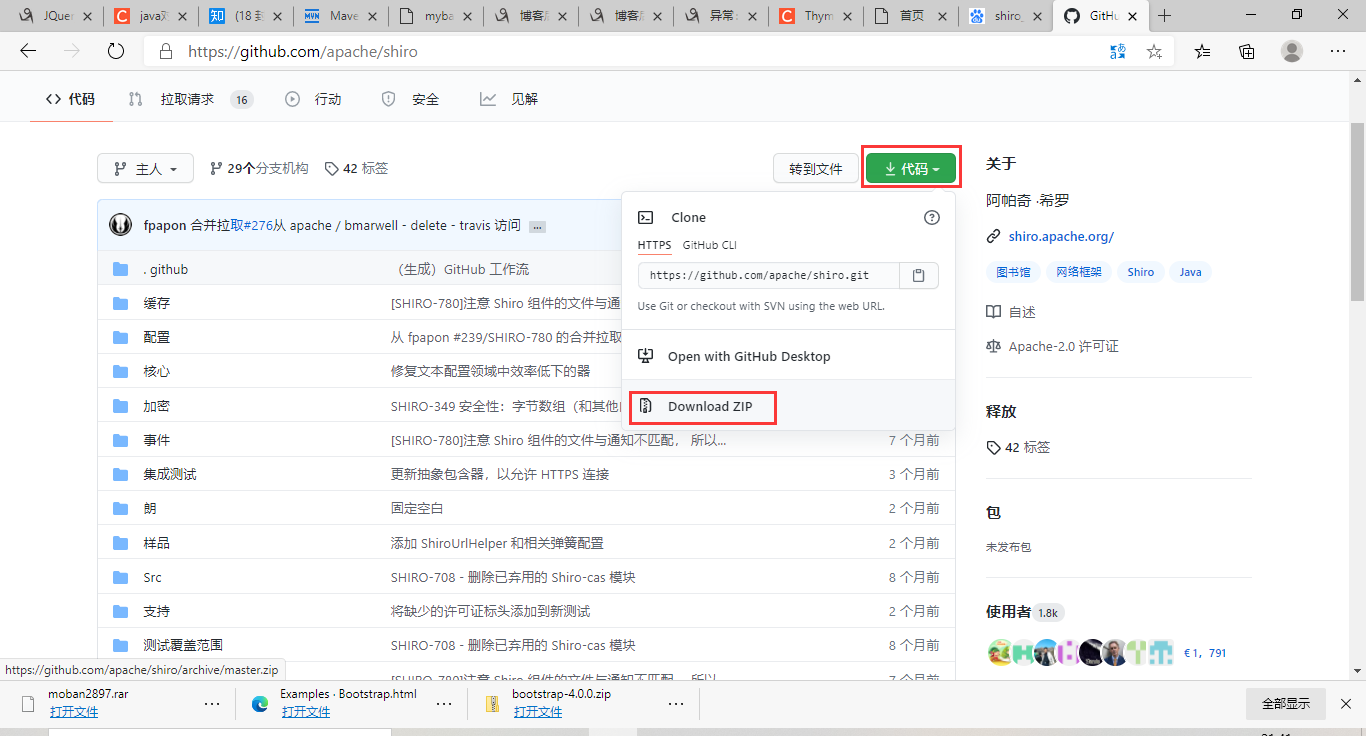This screenshot has width=1366, height=736.
Task: Click the Java topic tag
Action: (1190, 272)
